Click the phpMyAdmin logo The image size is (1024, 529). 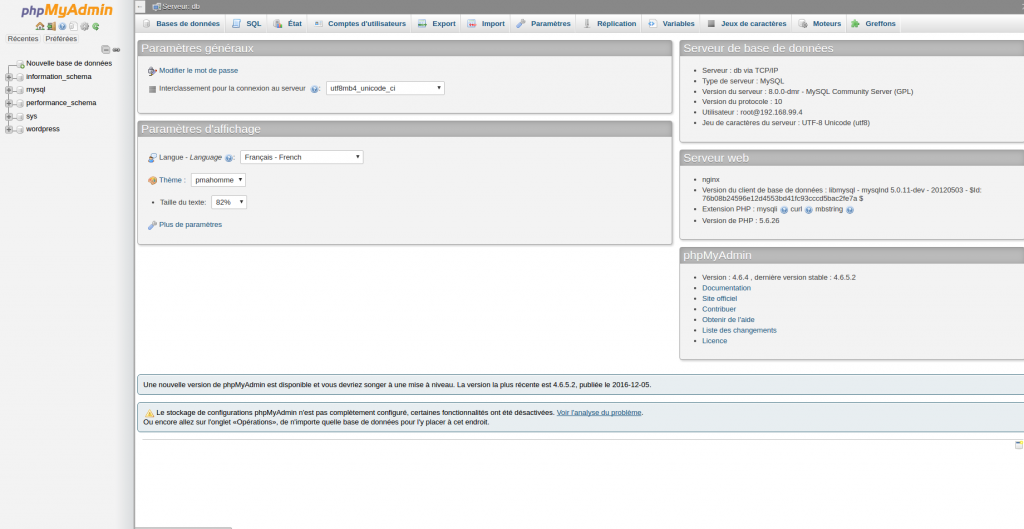click(x=67, y=10)
